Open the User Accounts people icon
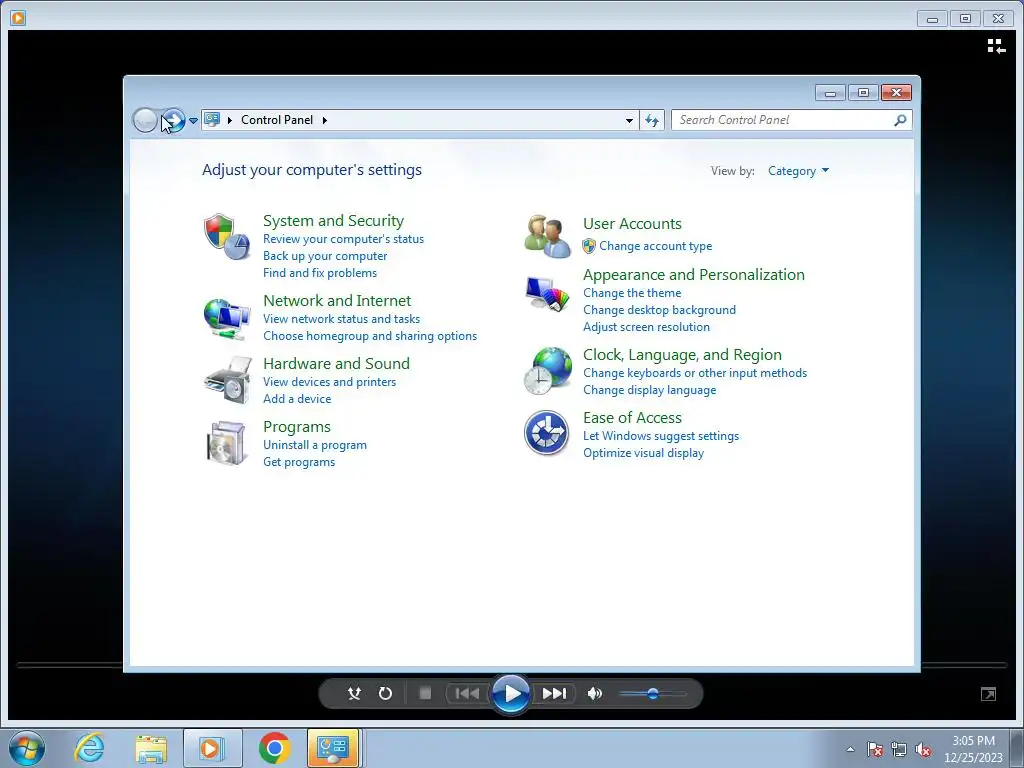Viewport: 1024px width, 768px height. (x=547, y=236)
